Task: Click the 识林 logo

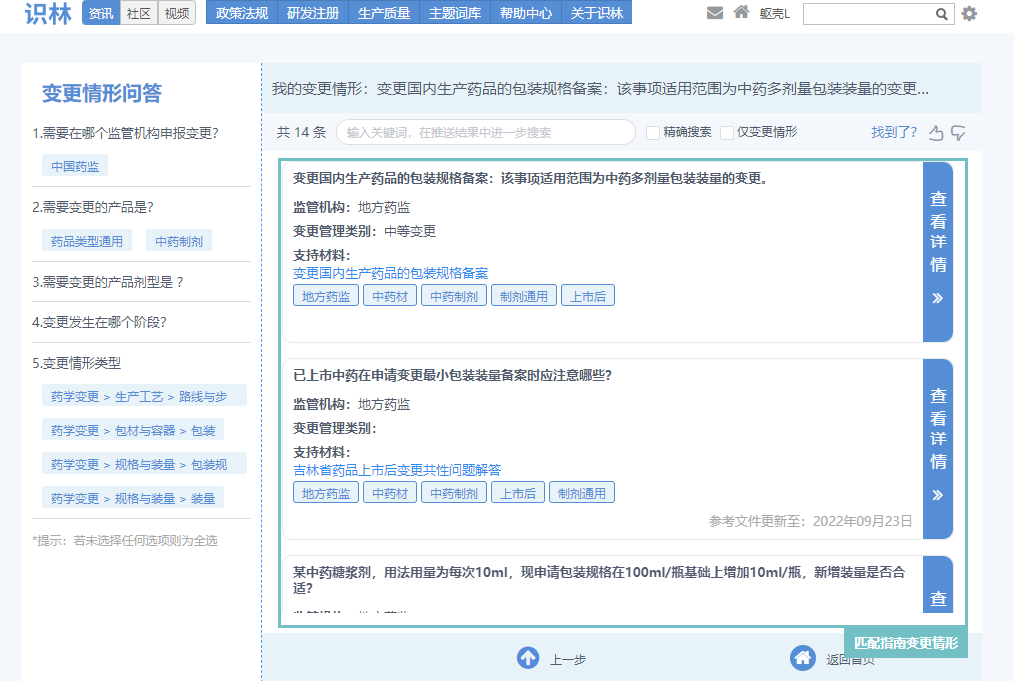Action: pyautogui.click(x=48, y=13)
